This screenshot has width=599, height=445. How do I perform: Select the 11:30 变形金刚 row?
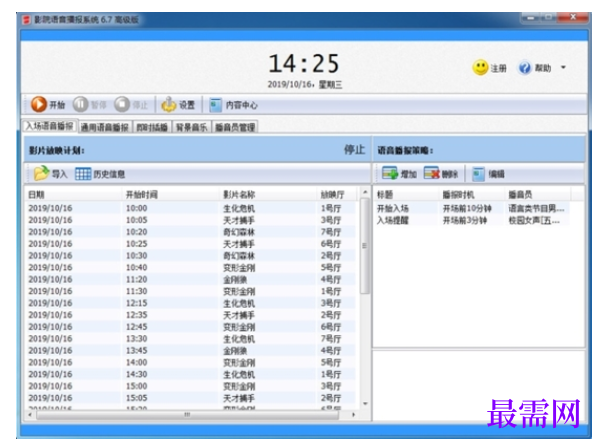[191, 291]
